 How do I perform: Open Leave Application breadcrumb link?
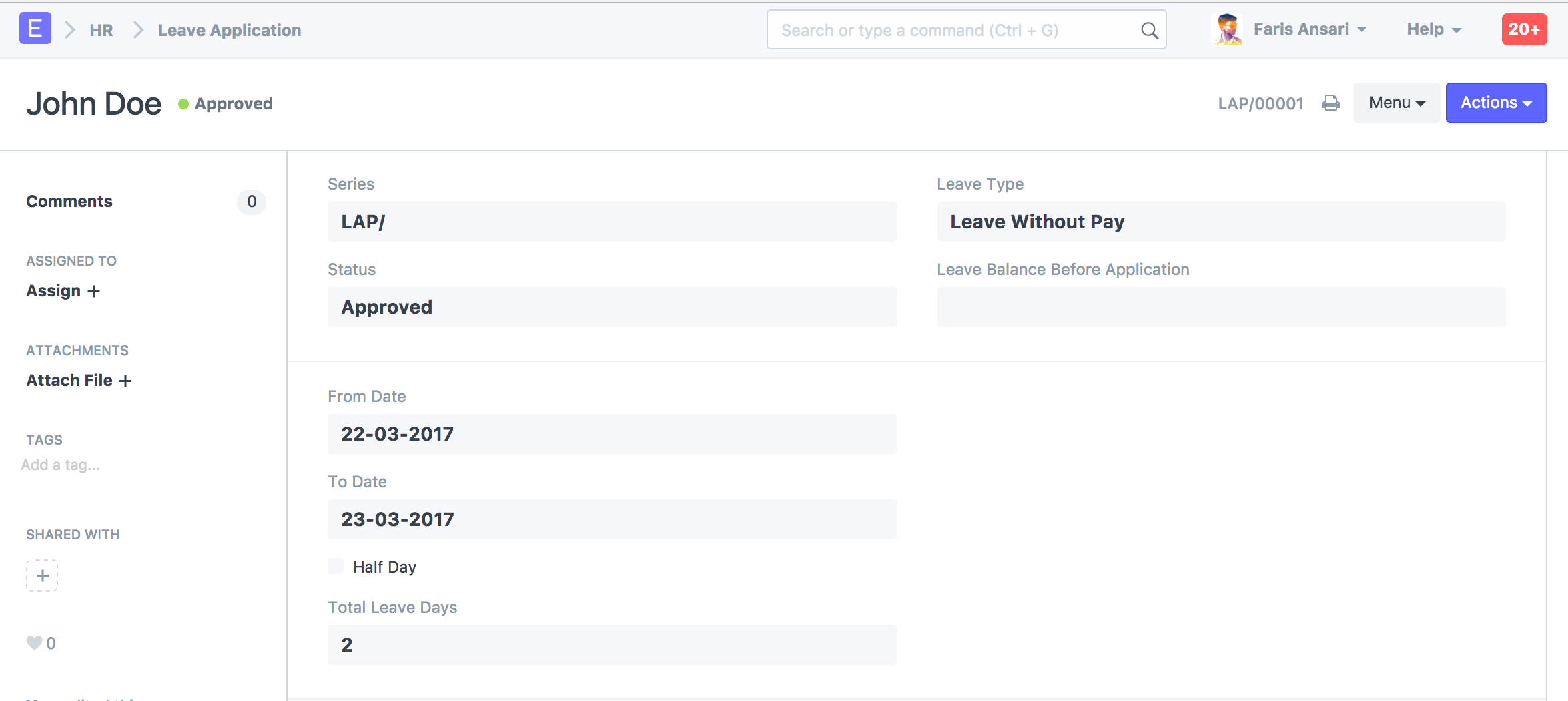pyautogui.click(x=230, y=30)
